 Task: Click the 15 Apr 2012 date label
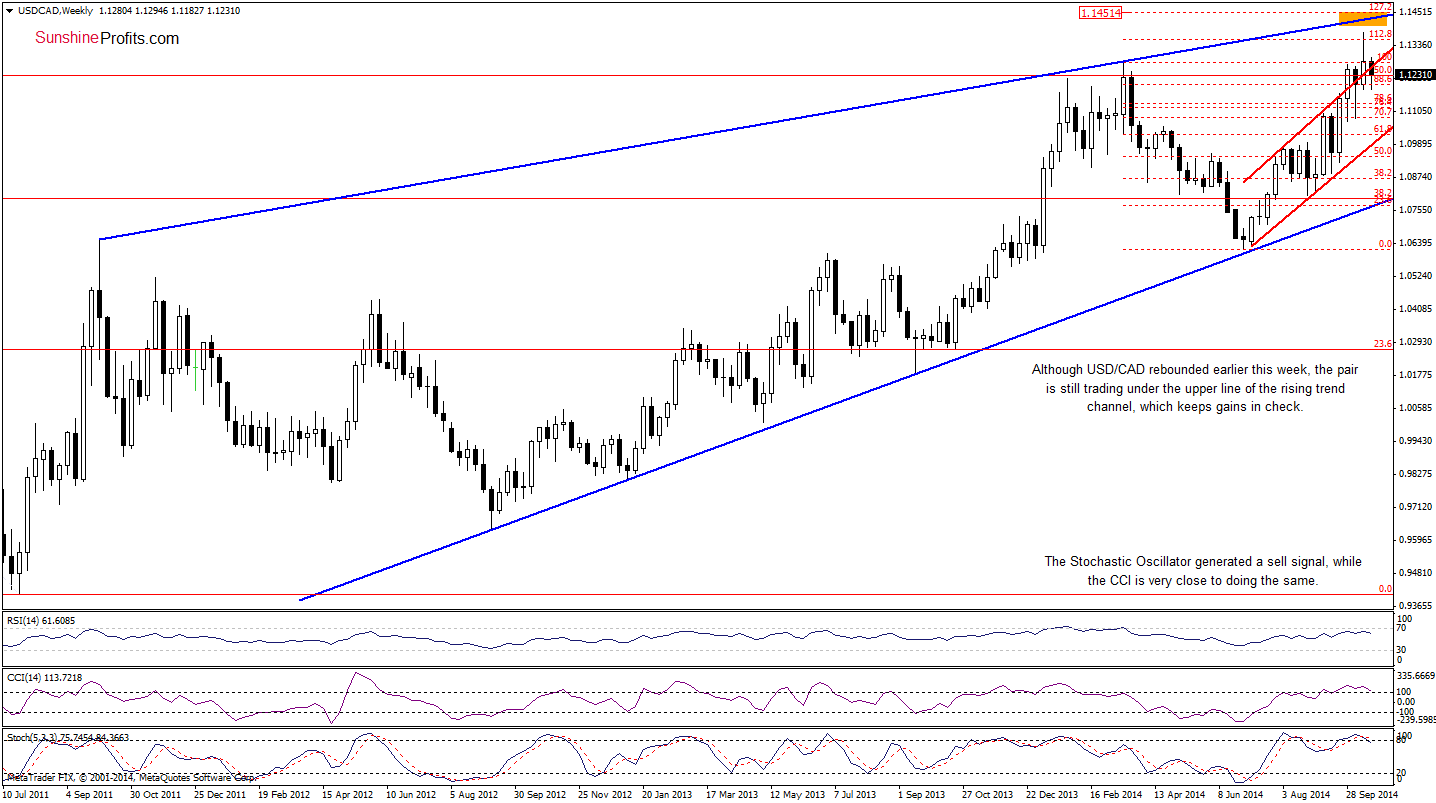(x=347, y=794)
